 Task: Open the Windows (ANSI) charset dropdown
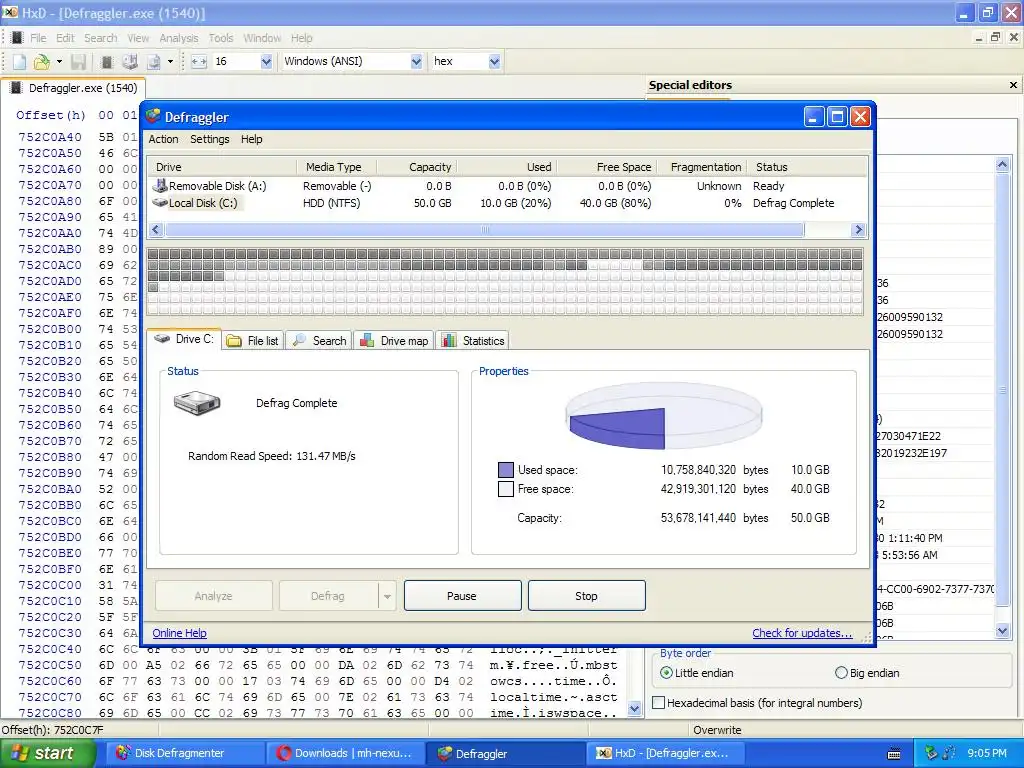416,61
